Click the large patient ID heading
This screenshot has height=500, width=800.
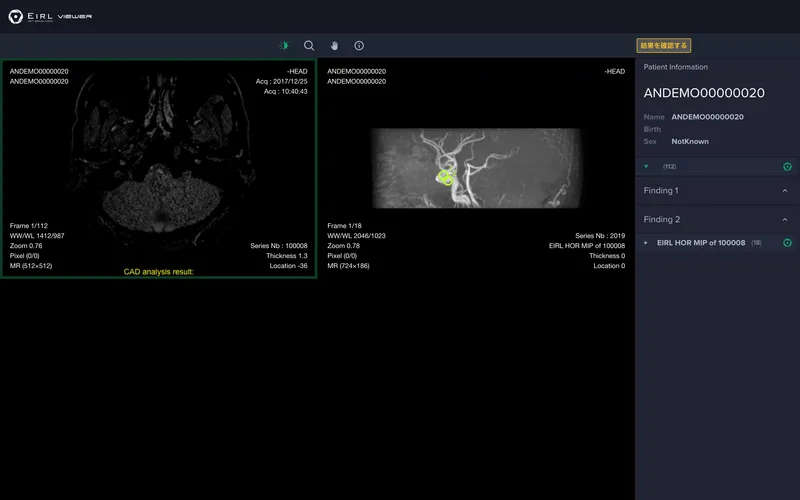click(x=704, y=93)
